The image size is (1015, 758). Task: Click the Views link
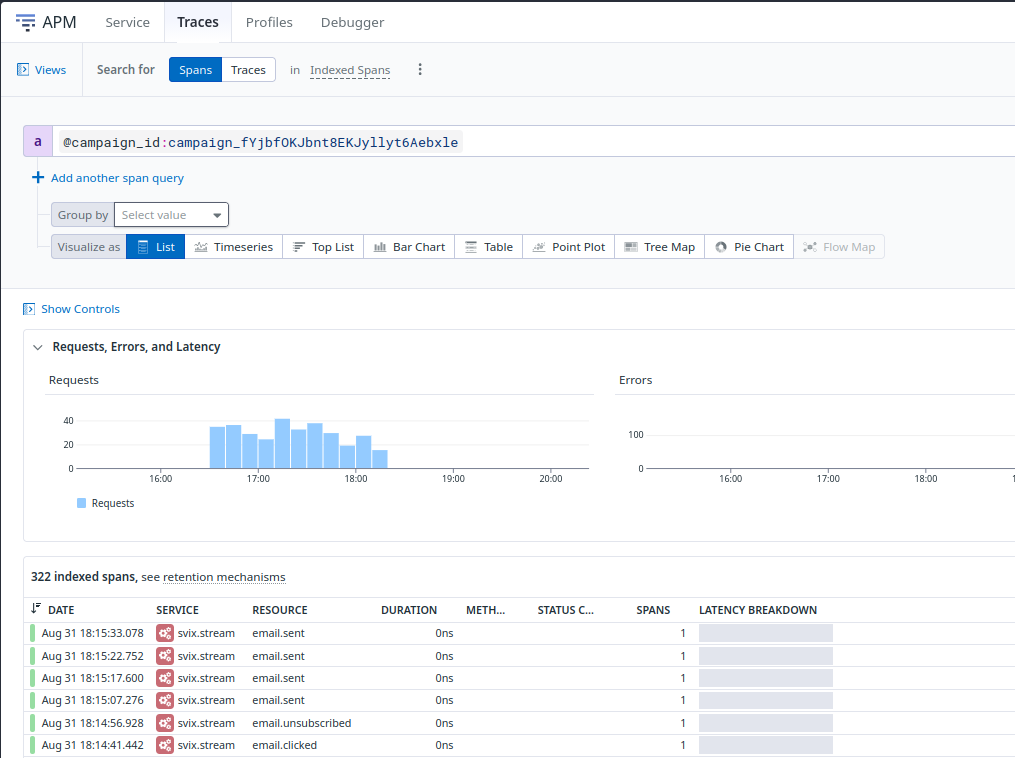pos(50,70)
